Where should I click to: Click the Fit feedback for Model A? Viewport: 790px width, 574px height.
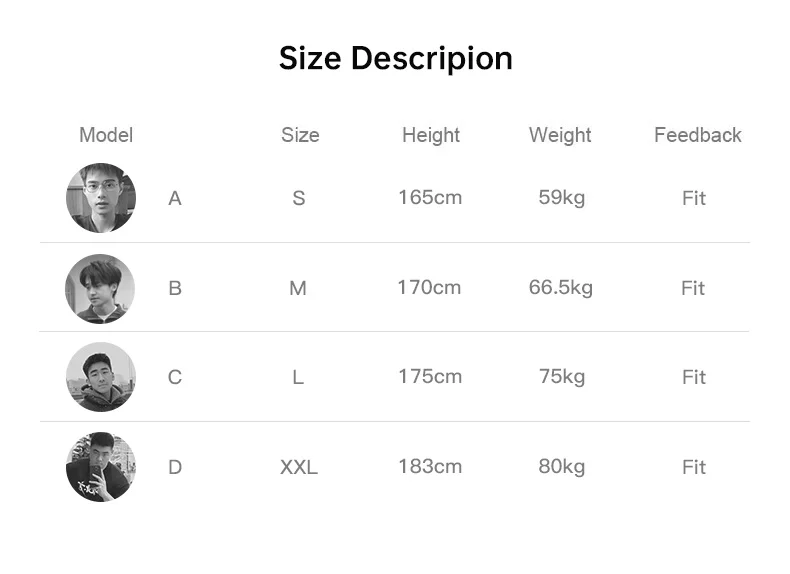[694, 198]
